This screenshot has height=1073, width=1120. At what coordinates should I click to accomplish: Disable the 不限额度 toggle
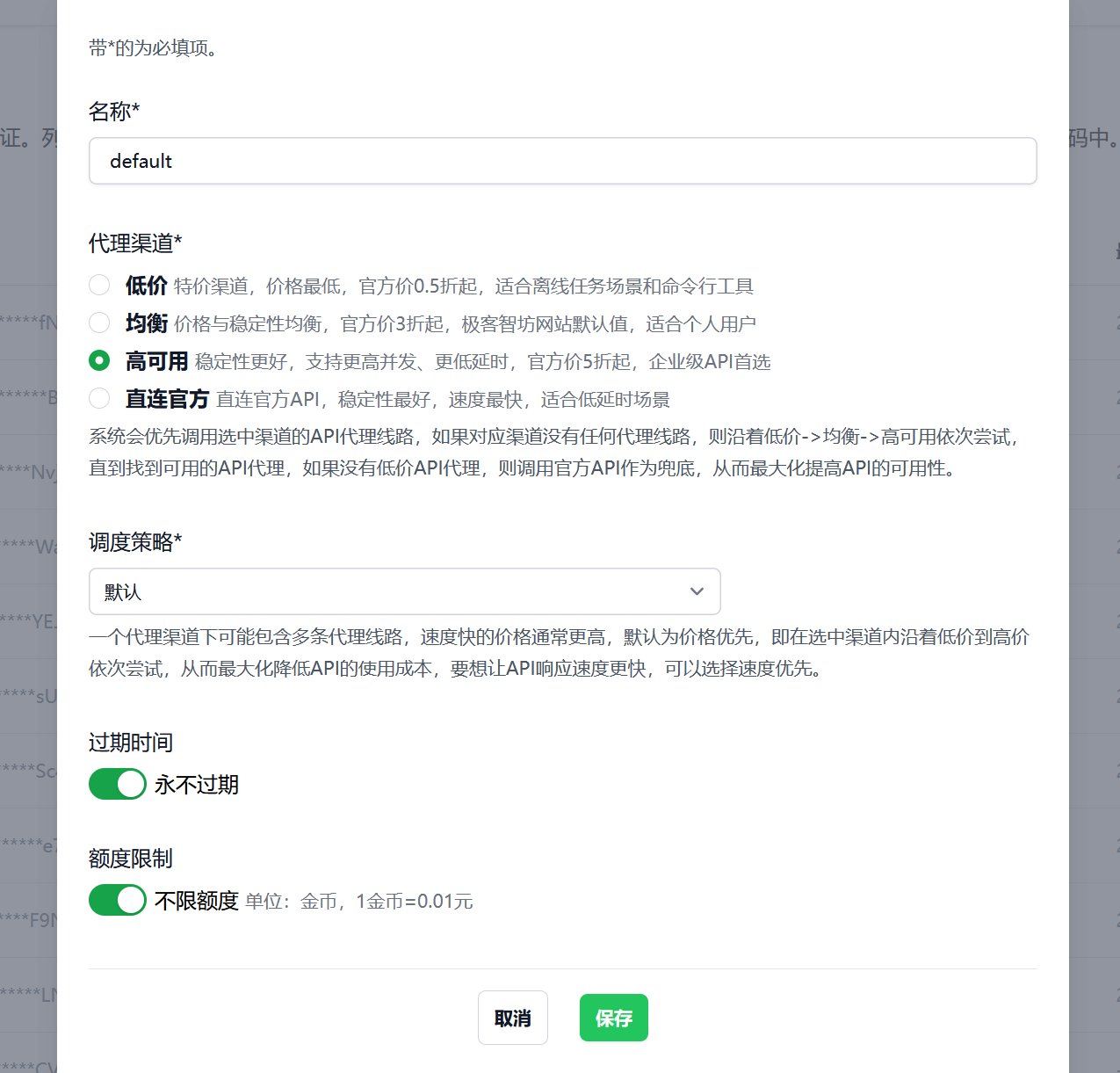pos(117,900)
